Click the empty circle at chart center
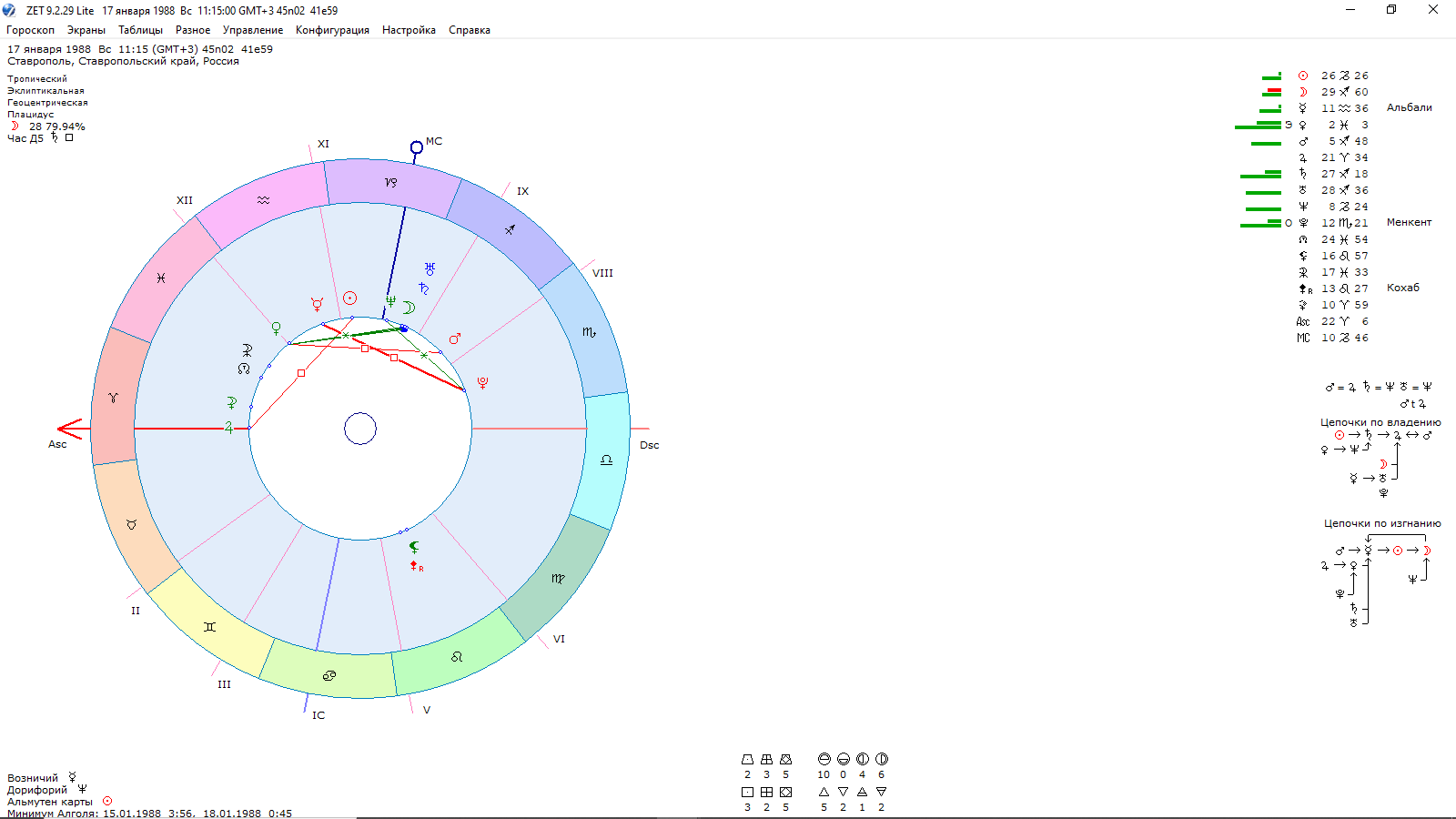1456x819 pixels. [360, 429]
